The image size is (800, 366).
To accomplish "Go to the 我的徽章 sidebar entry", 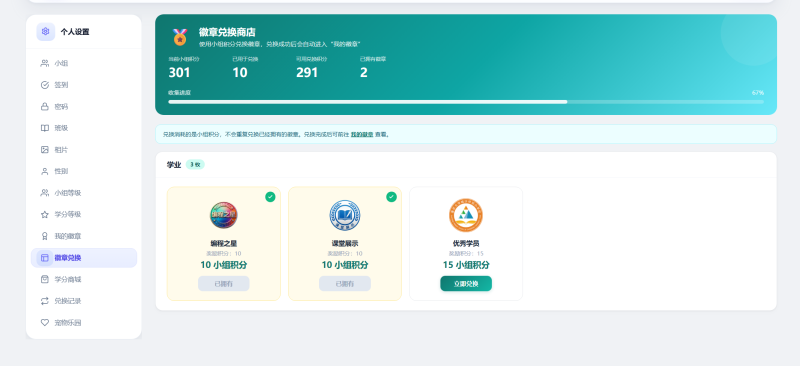I will click(x=84, y=236).
